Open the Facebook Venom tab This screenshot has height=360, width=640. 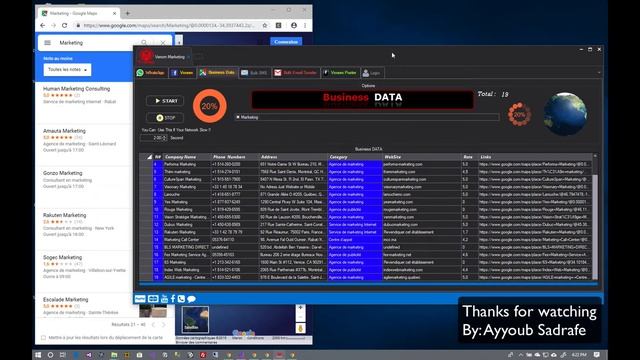point(182,73)
